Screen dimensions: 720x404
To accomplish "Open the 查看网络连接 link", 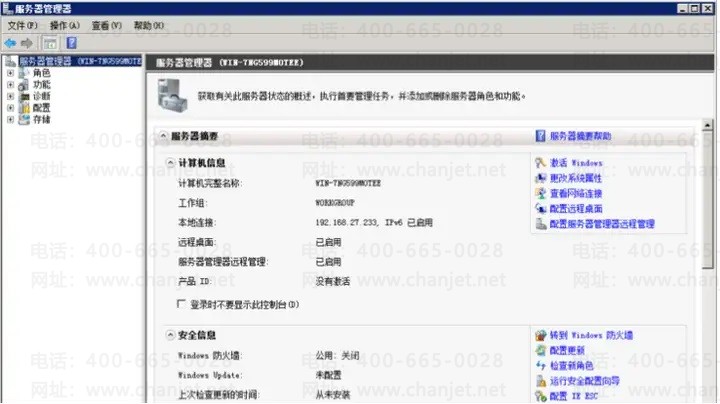I will (576, 193).
